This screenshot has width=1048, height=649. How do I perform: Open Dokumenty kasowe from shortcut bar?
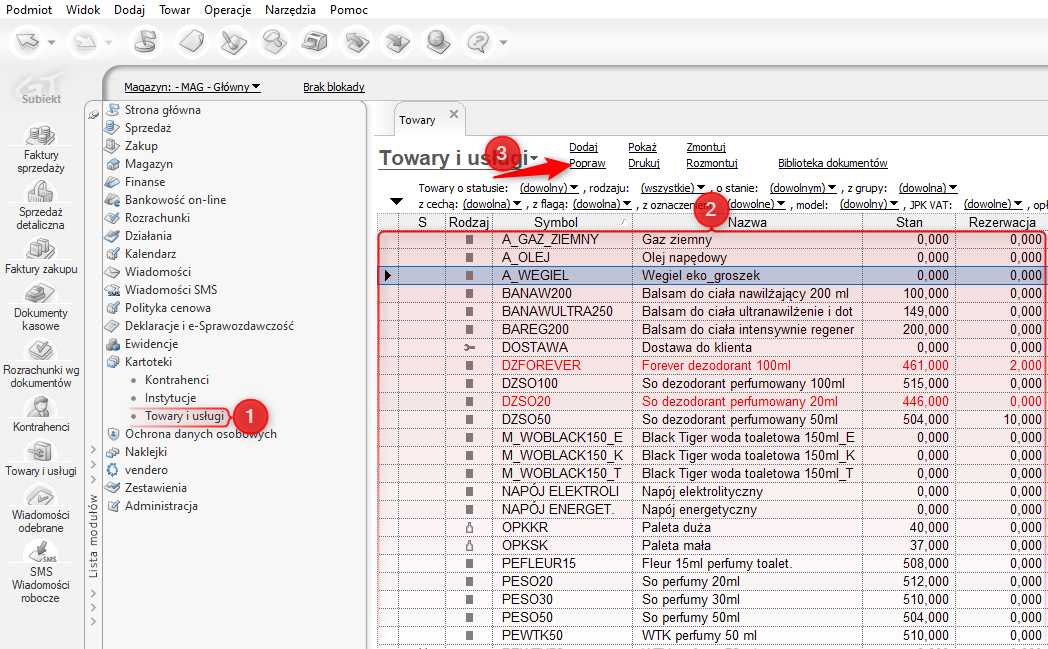coord(41,293)
